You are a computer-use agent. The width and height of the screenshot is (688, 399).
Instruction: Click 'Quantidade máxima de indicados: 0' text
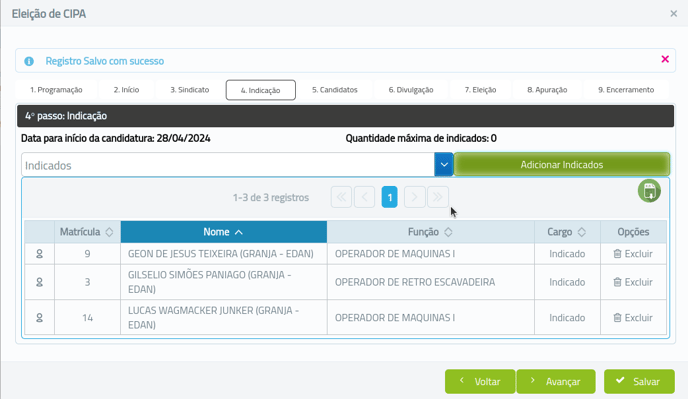[421, 138]
